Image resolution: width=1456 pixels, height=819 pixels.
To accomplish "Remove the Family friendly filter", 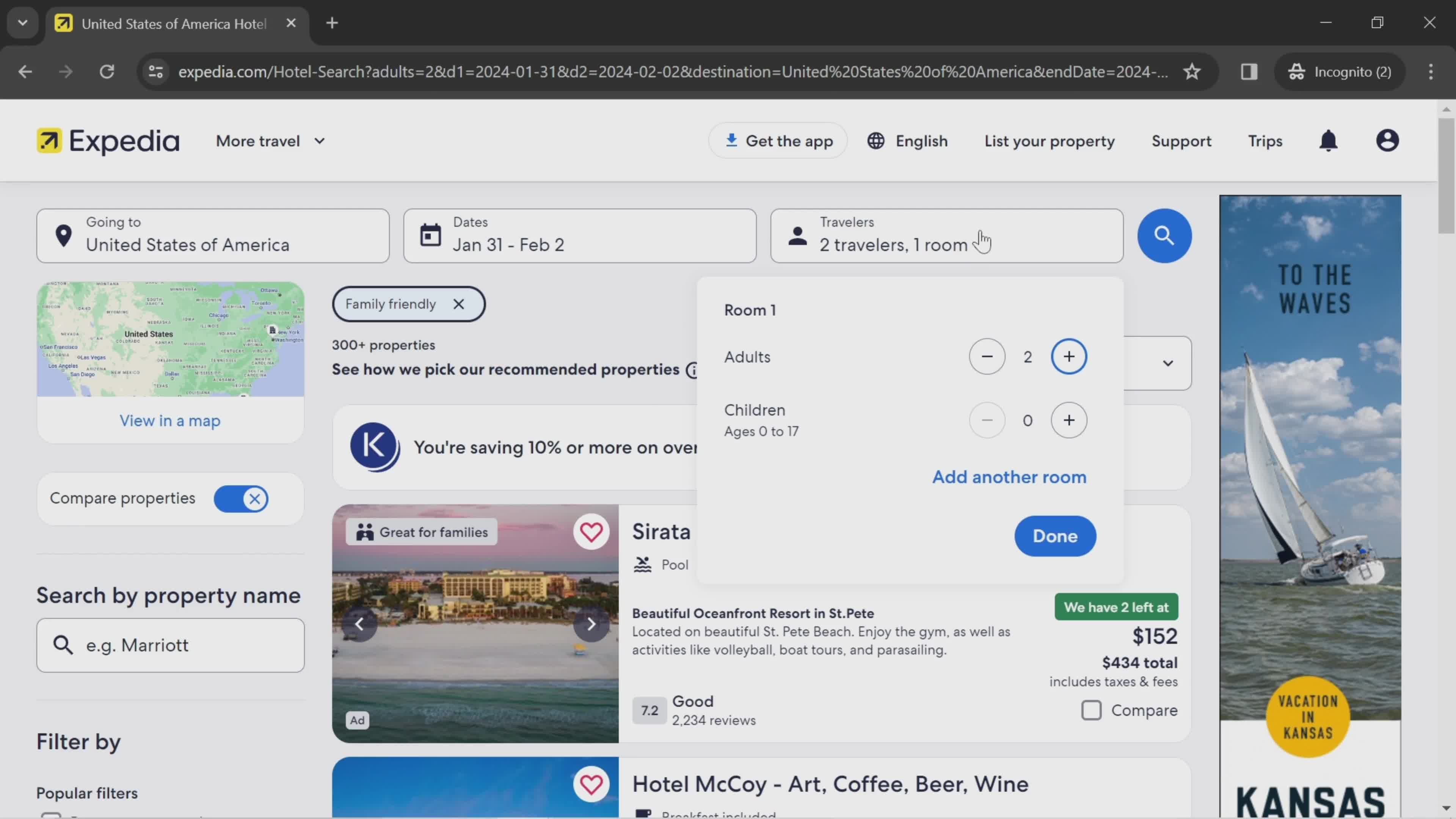I will (459, 304).
